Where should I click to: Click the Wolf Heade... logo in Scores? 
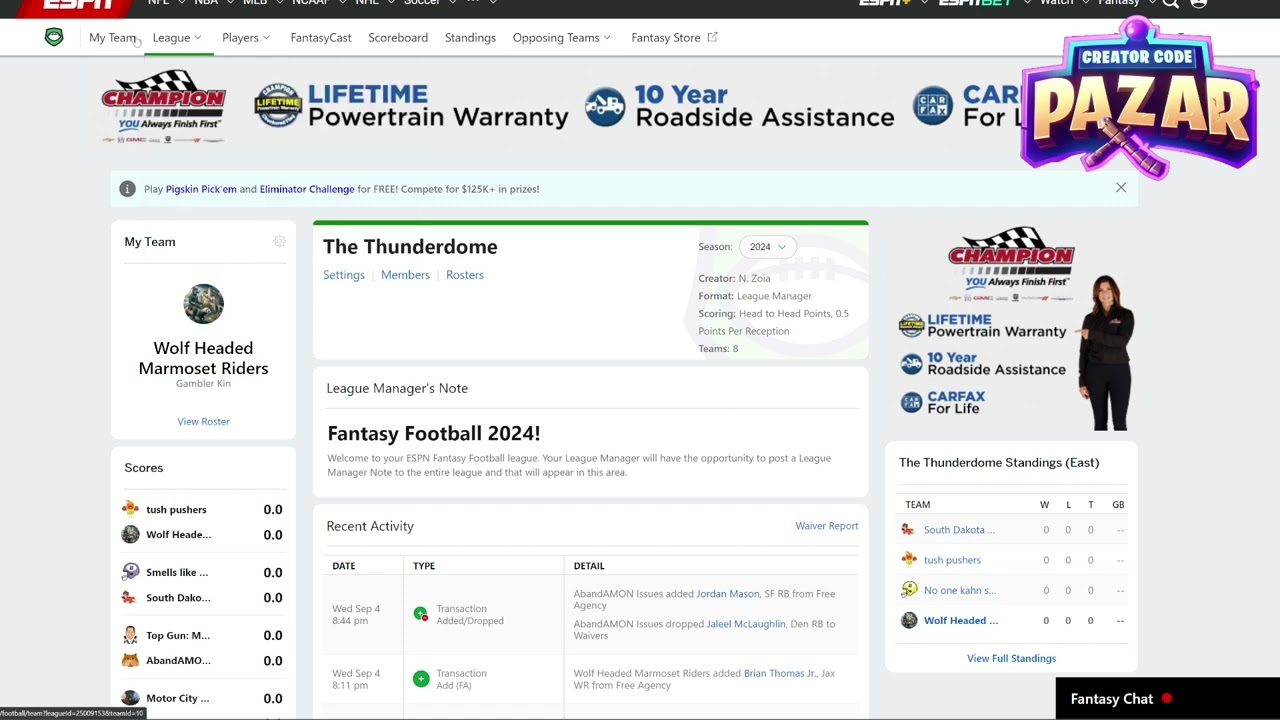130,534
